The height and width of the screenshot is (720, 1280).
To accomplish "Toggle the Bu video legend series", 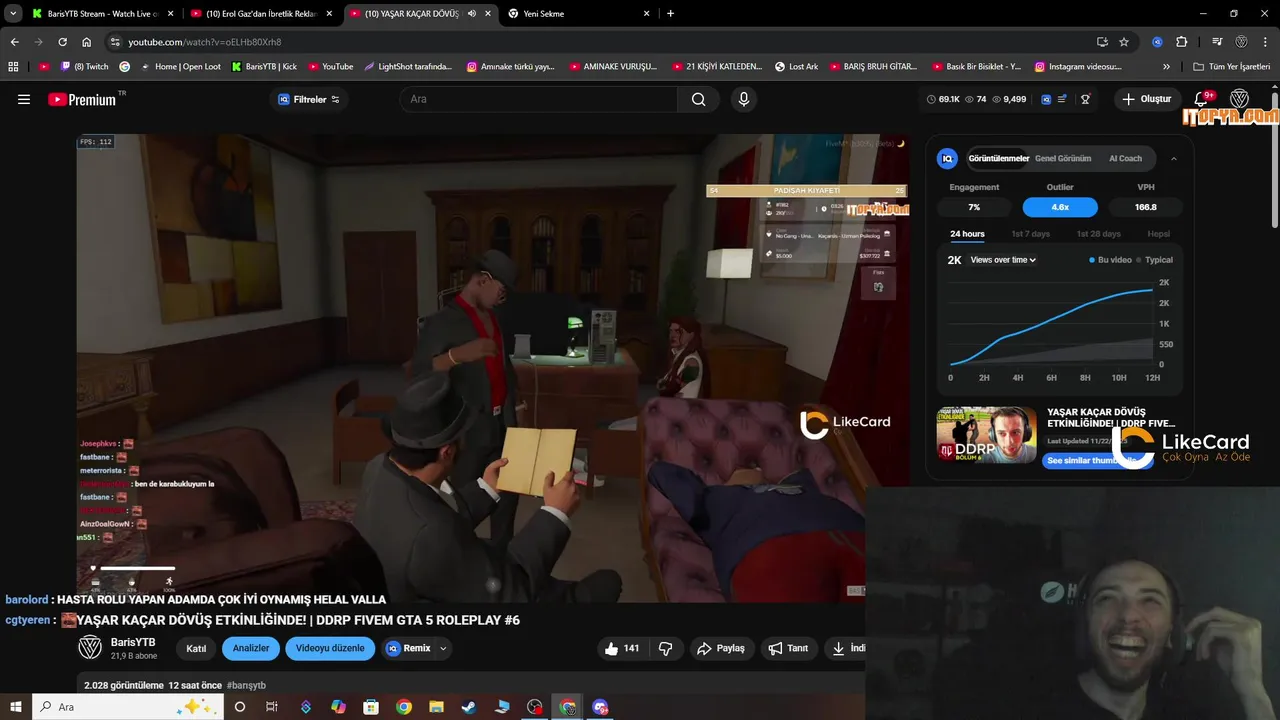I will (1110, 260).
